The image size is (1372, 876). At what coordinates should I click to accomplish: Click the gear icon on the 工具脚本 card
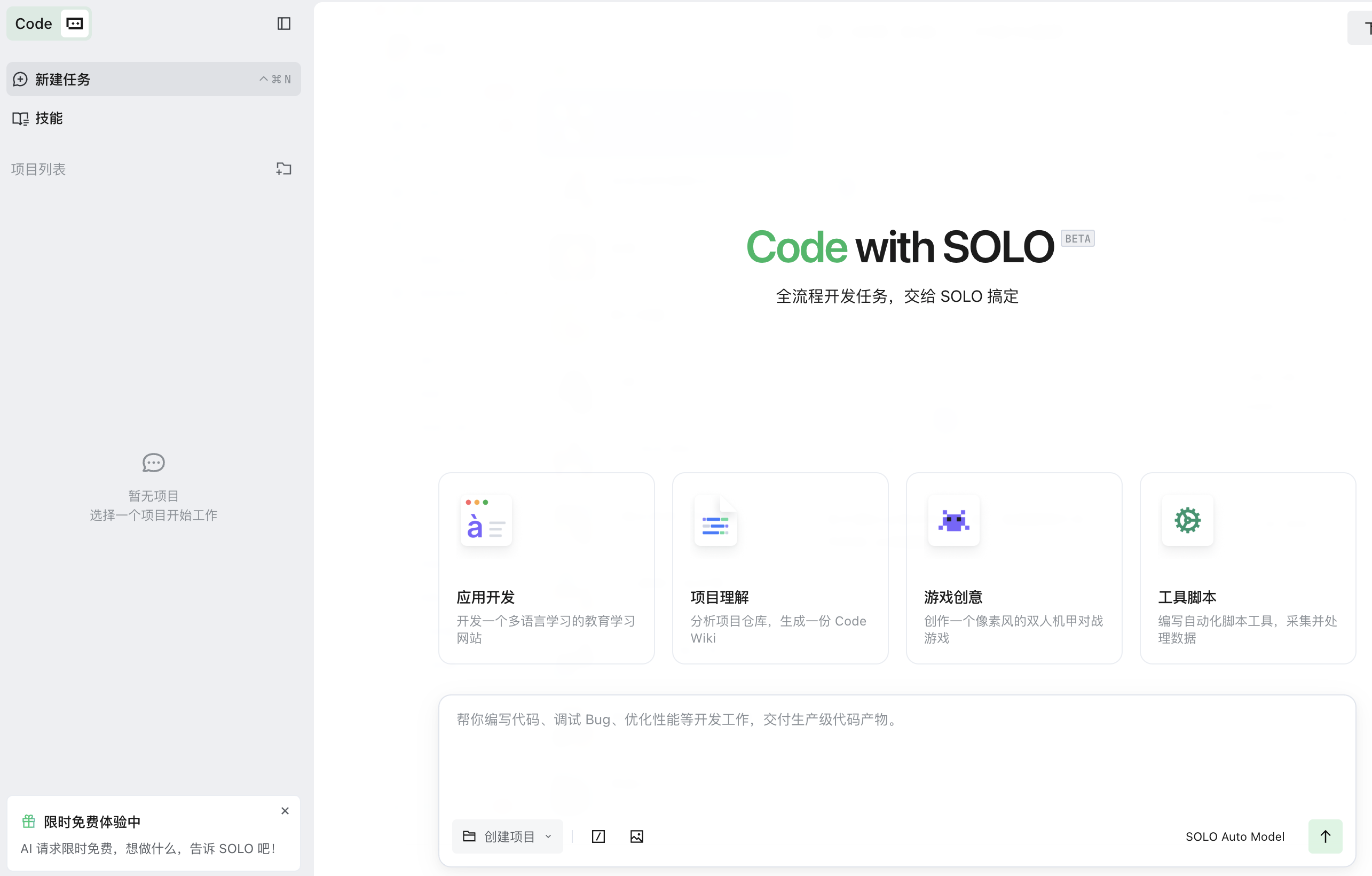point(1188,519)
